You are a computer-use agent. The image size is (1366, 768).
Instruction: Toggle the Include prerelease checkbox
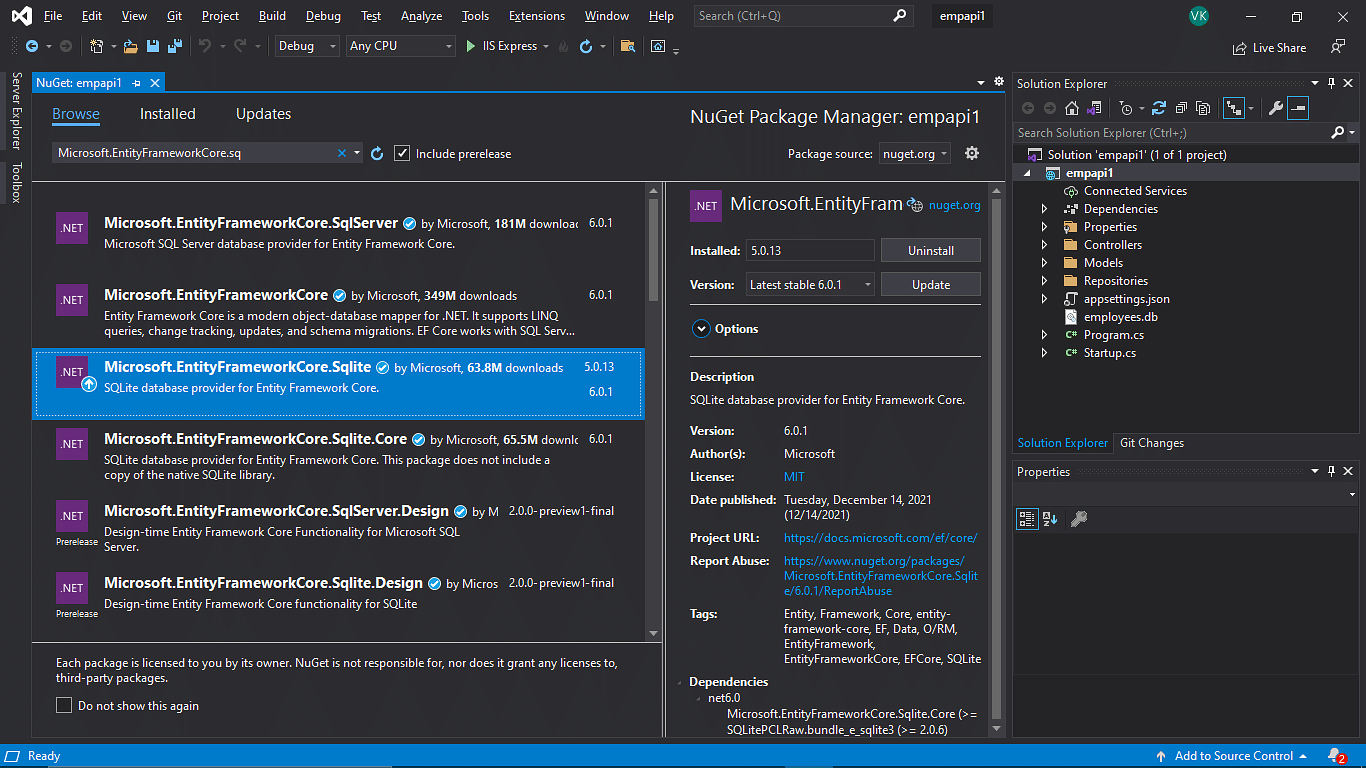pos(402,153)
